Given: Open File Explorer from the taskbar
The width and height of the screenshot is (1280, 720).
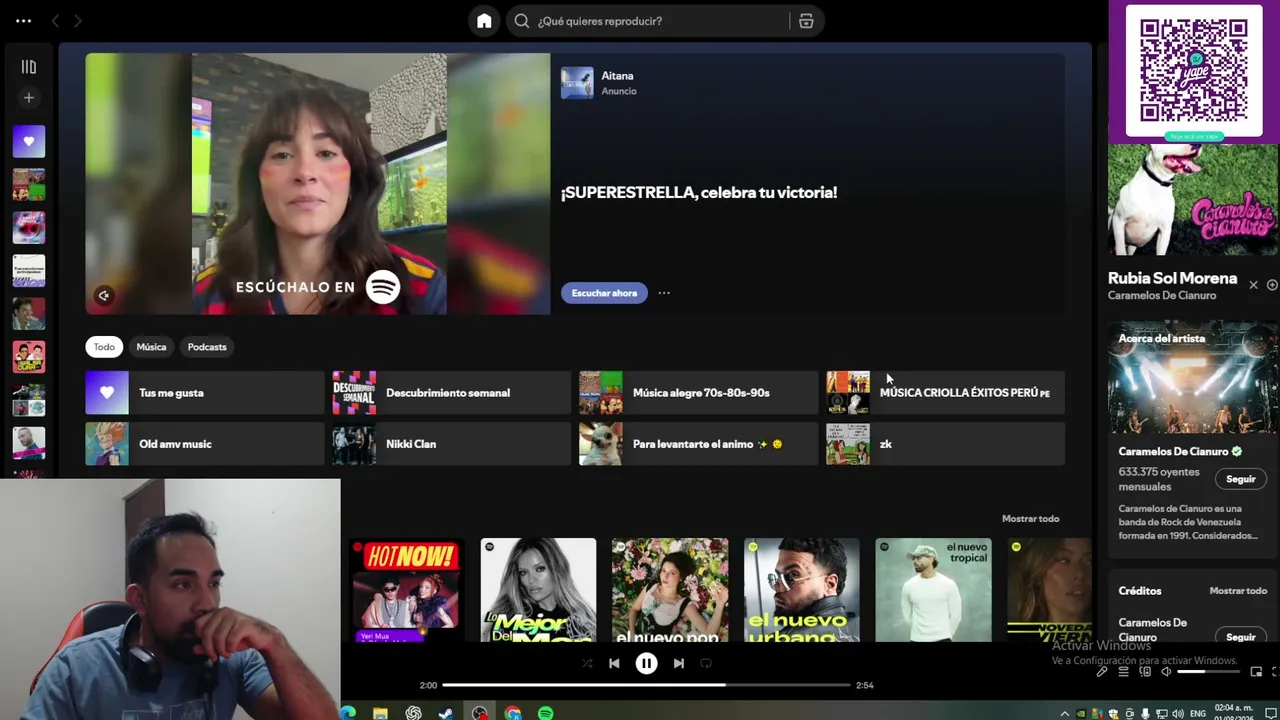Looking at the screenshot, I should pyautogui.click(x=380, y=713).
